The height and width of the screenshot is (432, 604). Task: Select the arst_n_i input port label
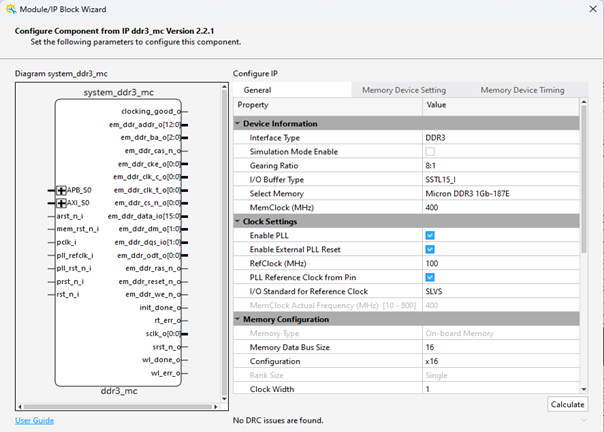pos(70,216)
